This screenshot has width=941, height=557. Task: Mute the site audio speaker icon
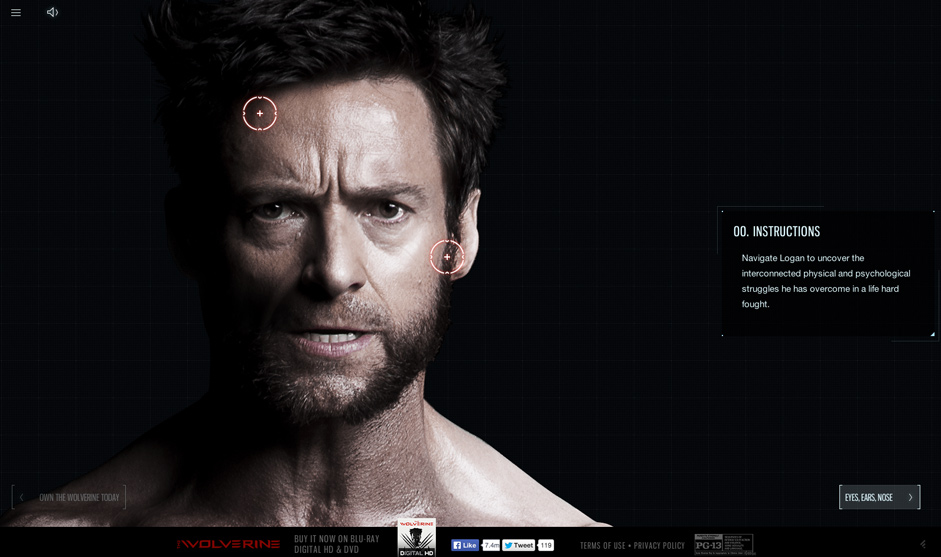52,12
